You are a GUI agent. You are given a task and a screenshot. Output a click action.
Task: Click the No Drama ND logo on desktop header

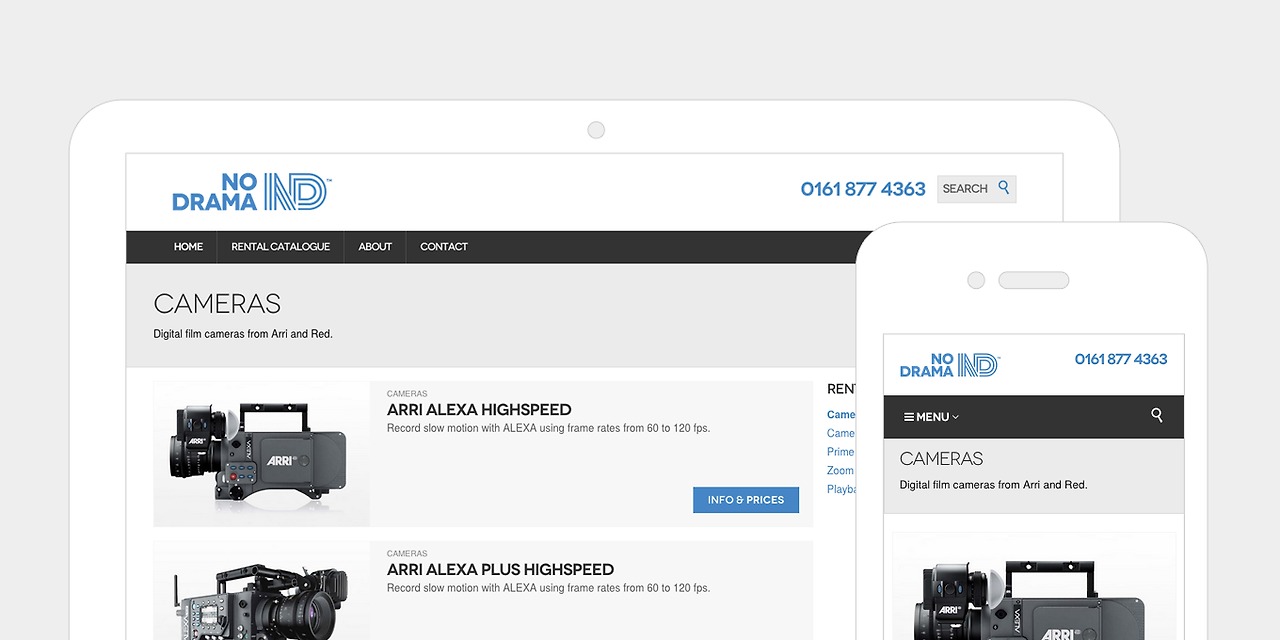tap(250, 190)
